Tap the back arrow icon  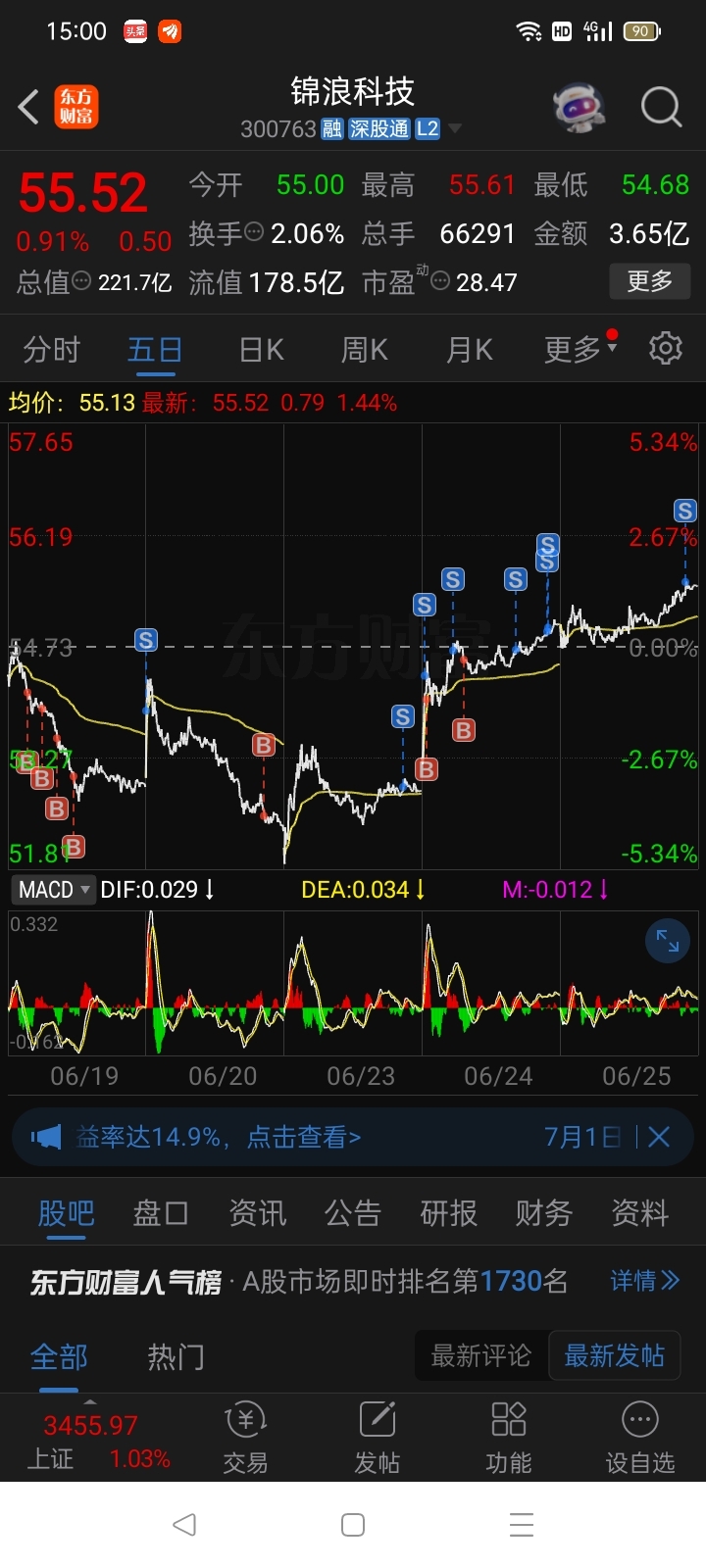coord(28,107)
